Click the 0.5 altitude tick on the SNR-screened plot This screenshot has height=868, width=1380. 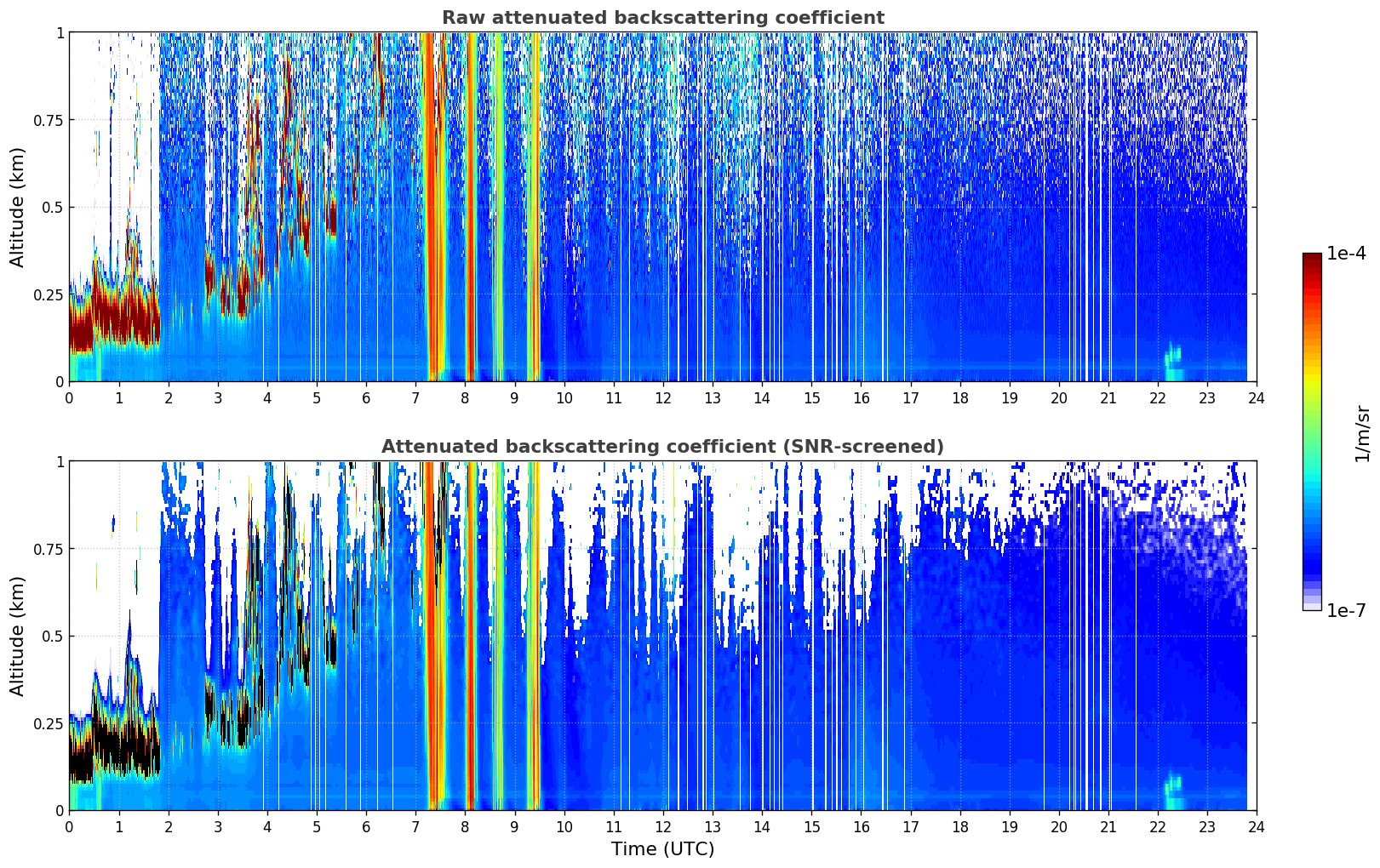coord(53,637)
